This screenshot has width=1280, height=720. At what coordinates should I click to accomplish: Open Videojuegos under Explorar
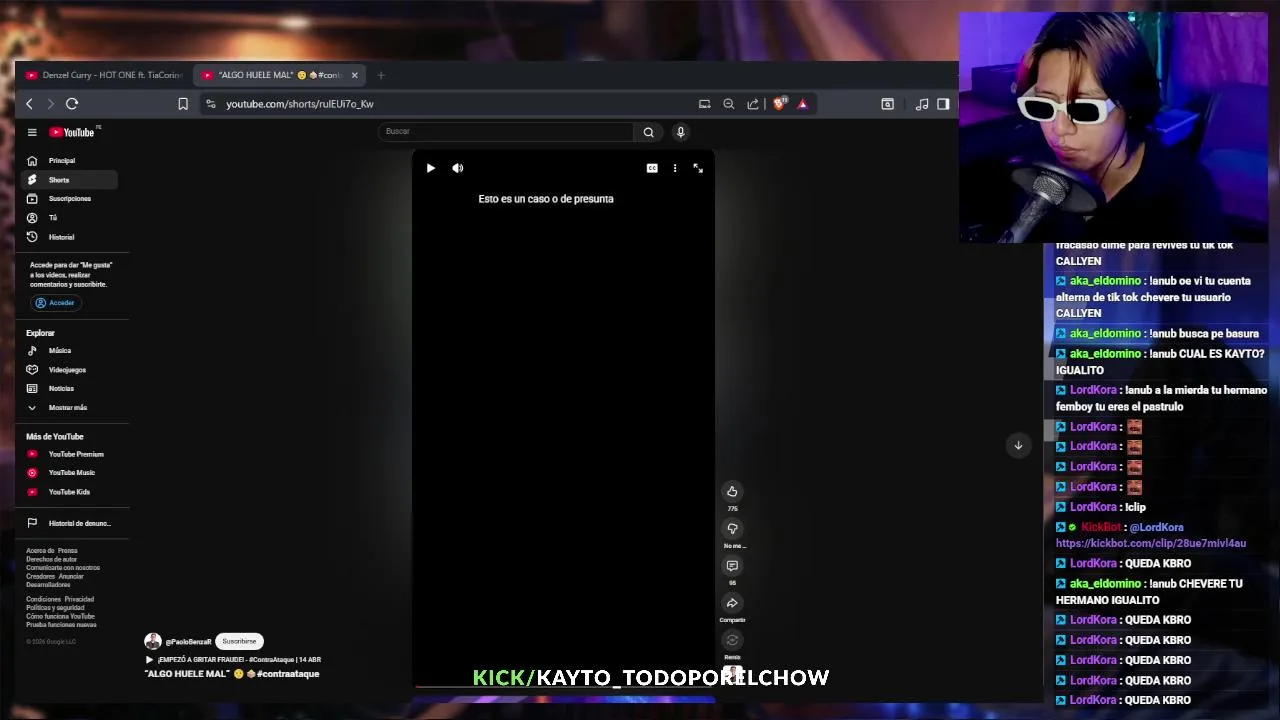click(x=69, y=370)
